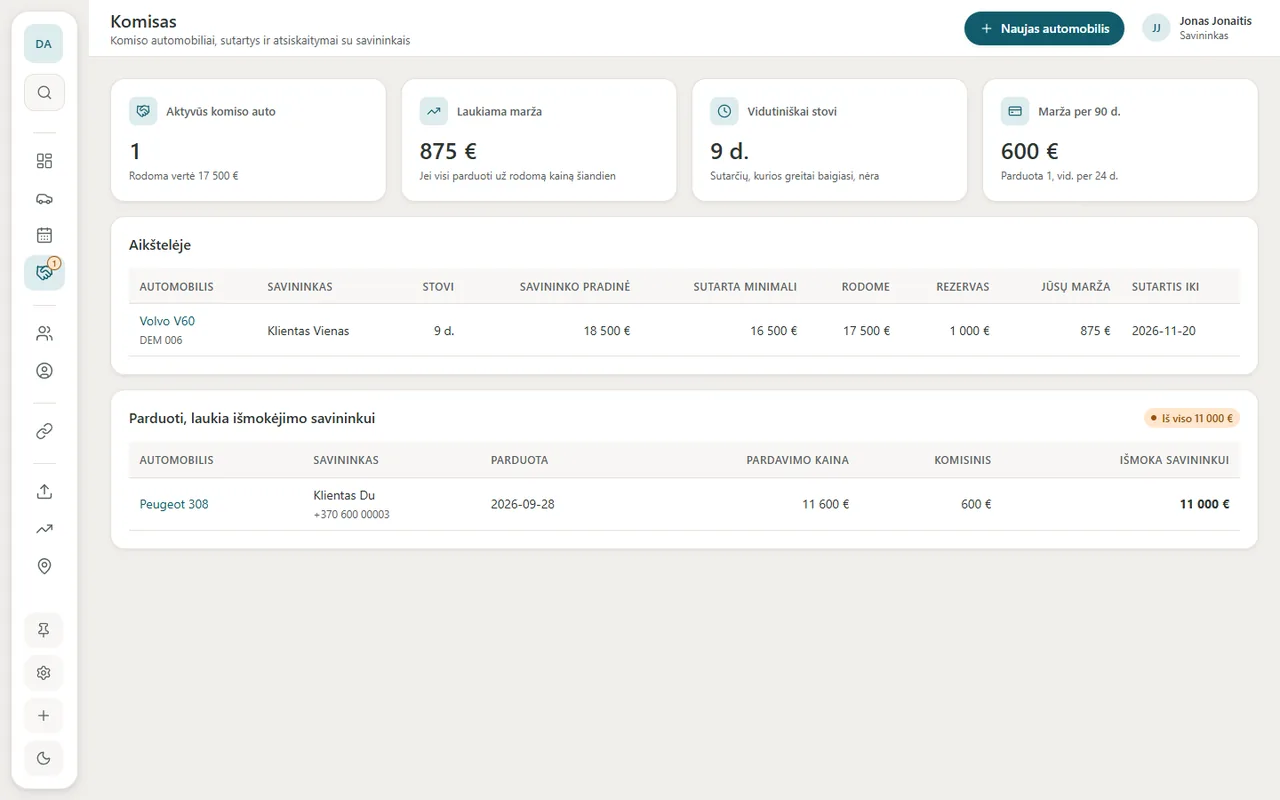The height and width of the screenshot is (800, 1280).
Task: Open the customers group icon
Action: pyautogui.click(x=44, y=333)
